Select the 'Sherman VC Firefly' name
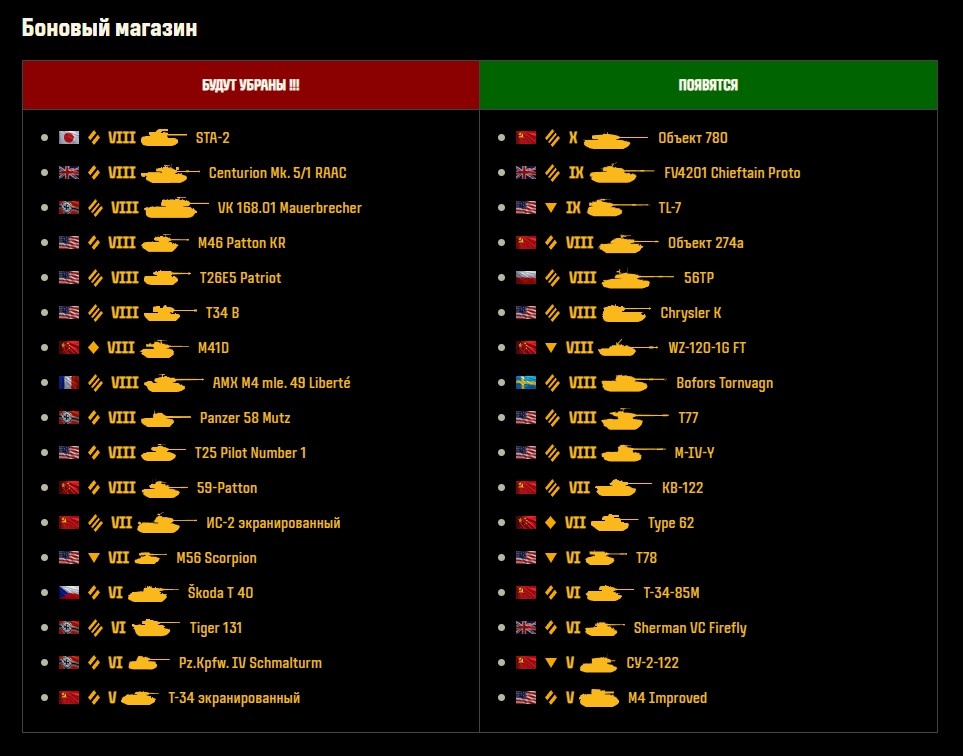The width and height of the screenshot is (963, 756). pyautogui.click(x=690, y=628)
